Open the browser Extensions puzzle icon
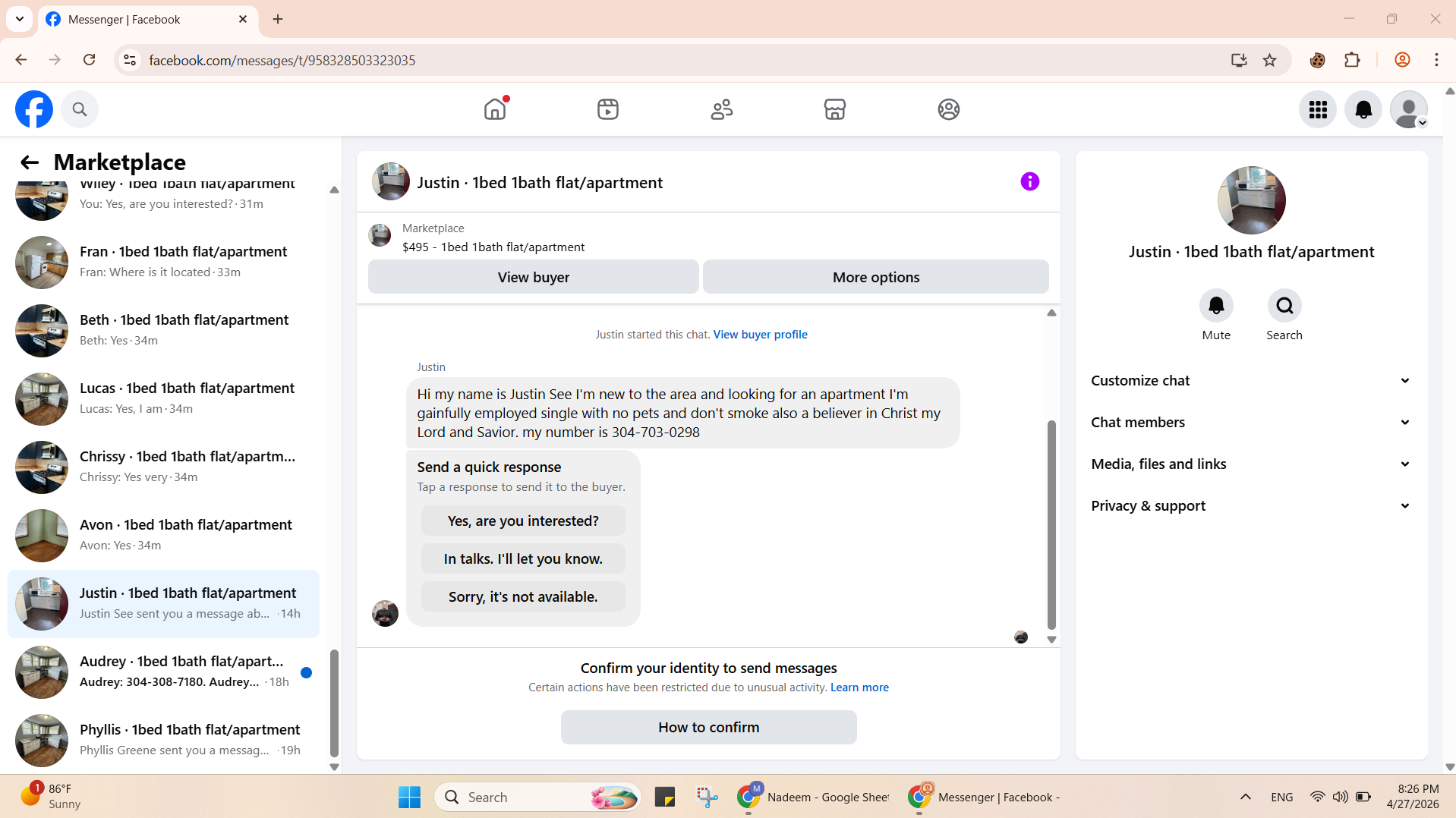The height and width of the screenshot is (818, 1456). point(1352,60)
